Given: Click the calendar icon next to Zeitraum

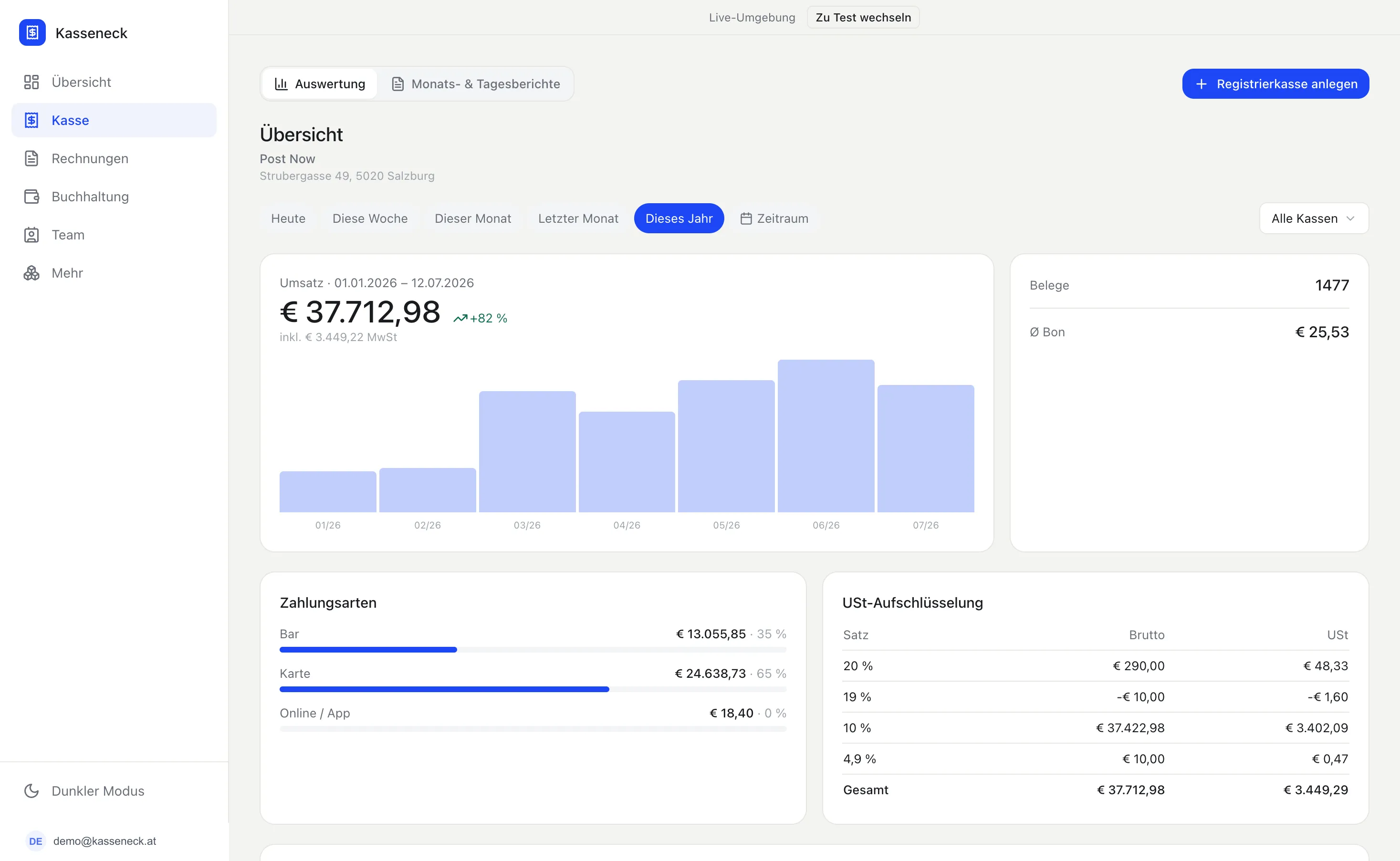Looking at the screenshot, I should 745,218.
